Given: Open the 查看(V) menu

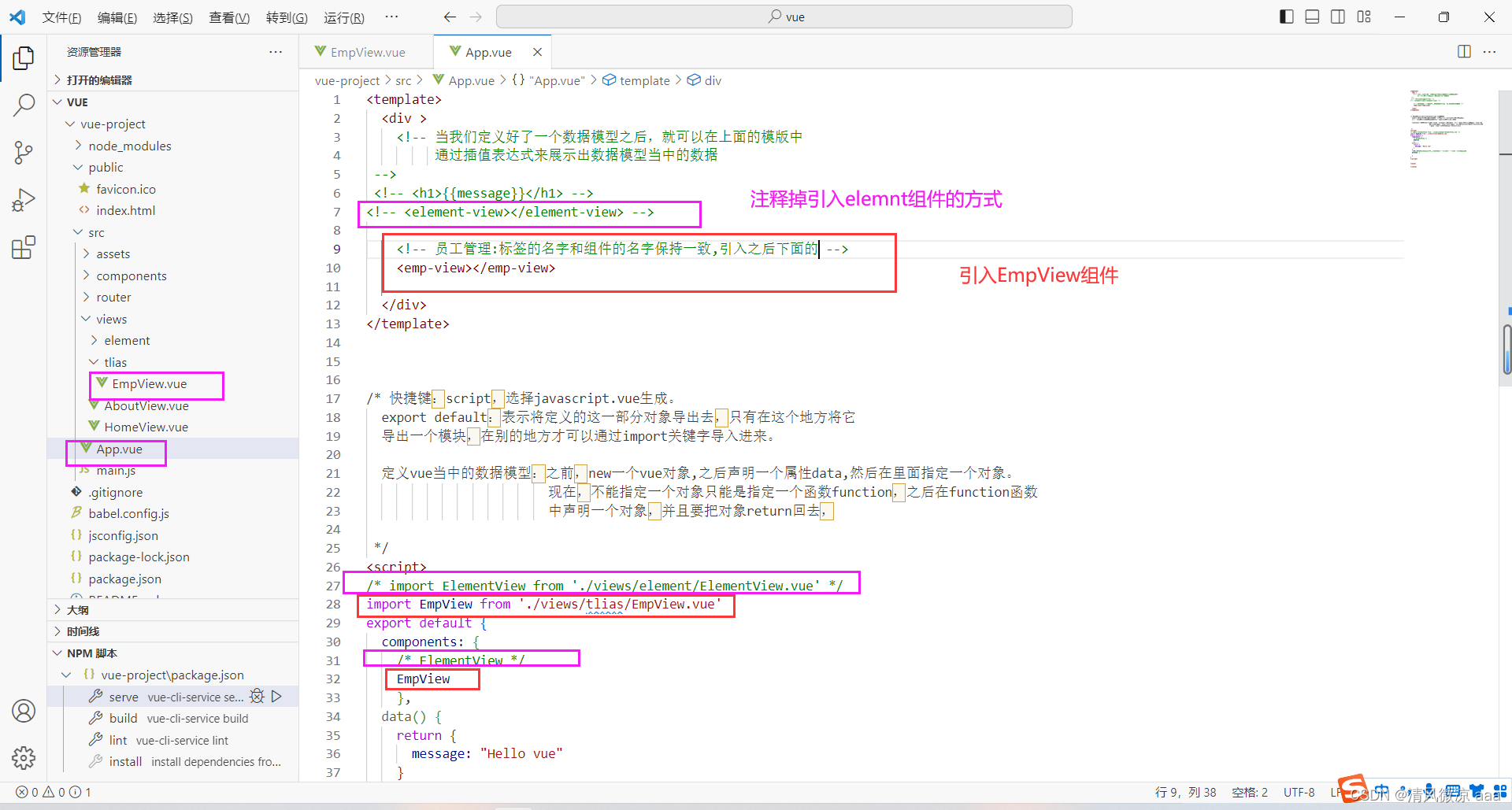Looking at the screenshot, I should point(229,17).
